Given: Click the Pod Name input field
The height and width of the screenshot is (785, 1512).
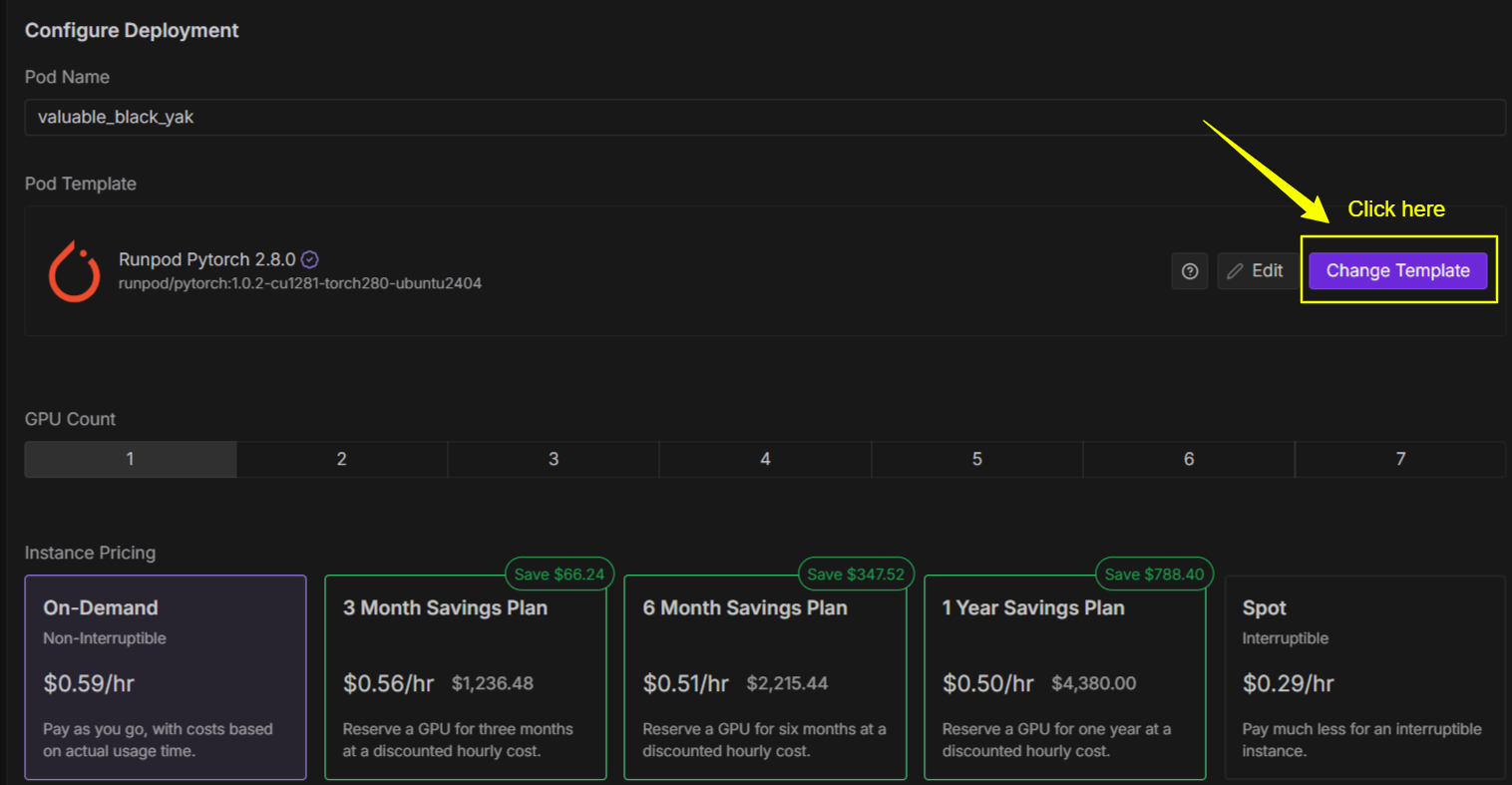Looking at the screenshot, I should tap(764, 118).
